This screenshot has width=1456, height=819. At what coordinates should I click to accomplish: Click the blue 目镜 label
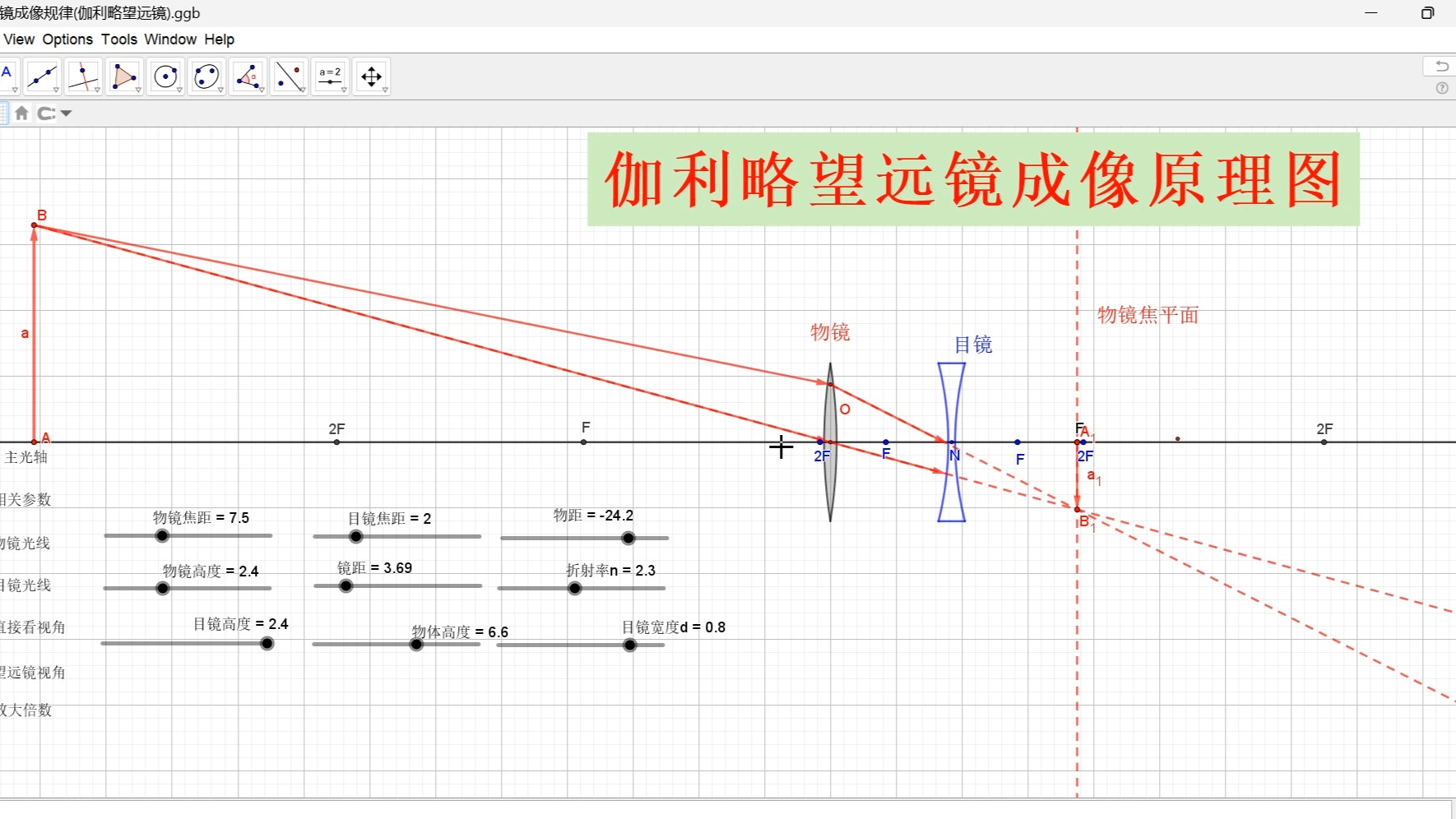click(x=973, y=345)
